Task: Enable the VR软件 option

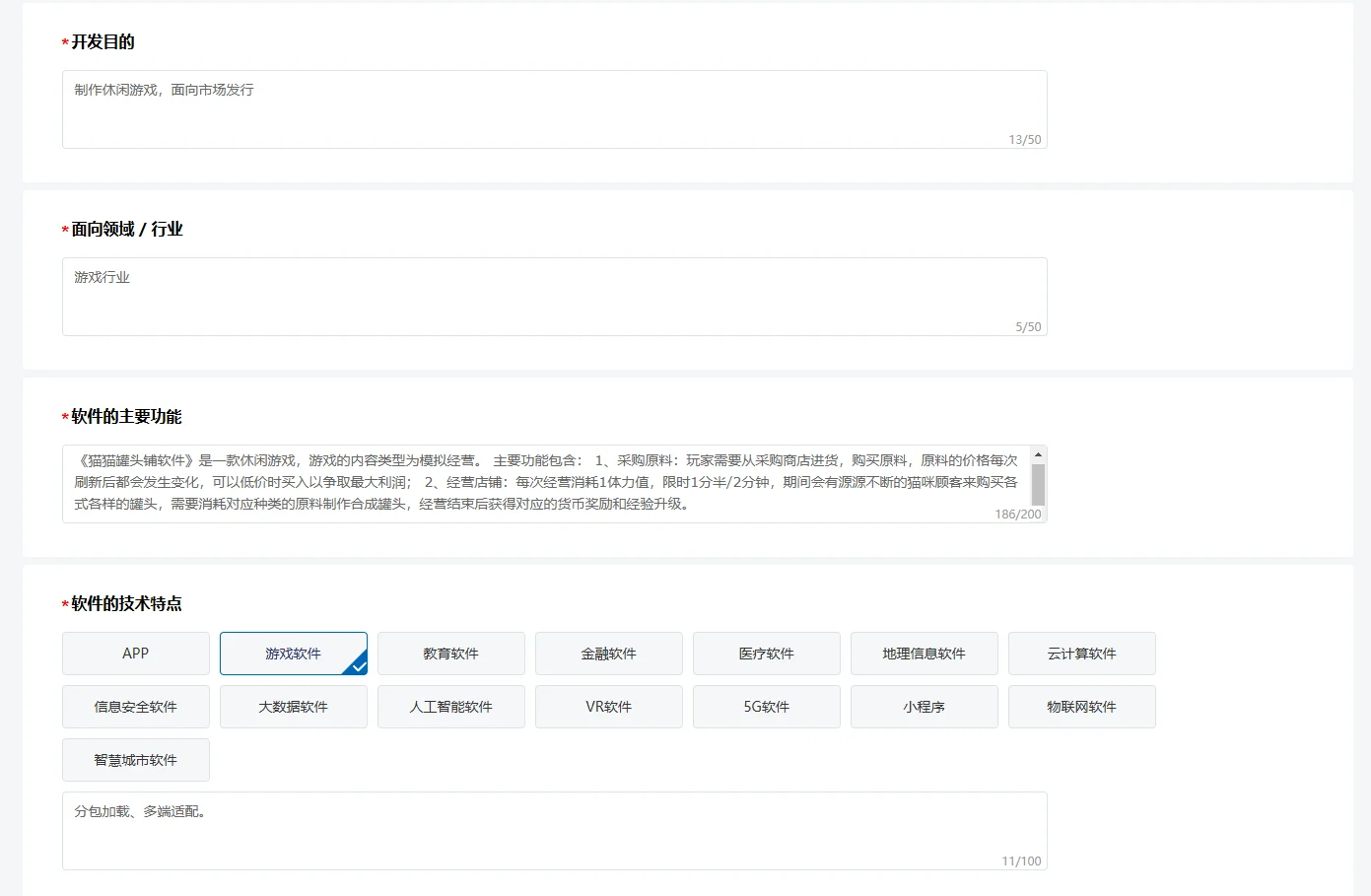Action: (608, 706)
